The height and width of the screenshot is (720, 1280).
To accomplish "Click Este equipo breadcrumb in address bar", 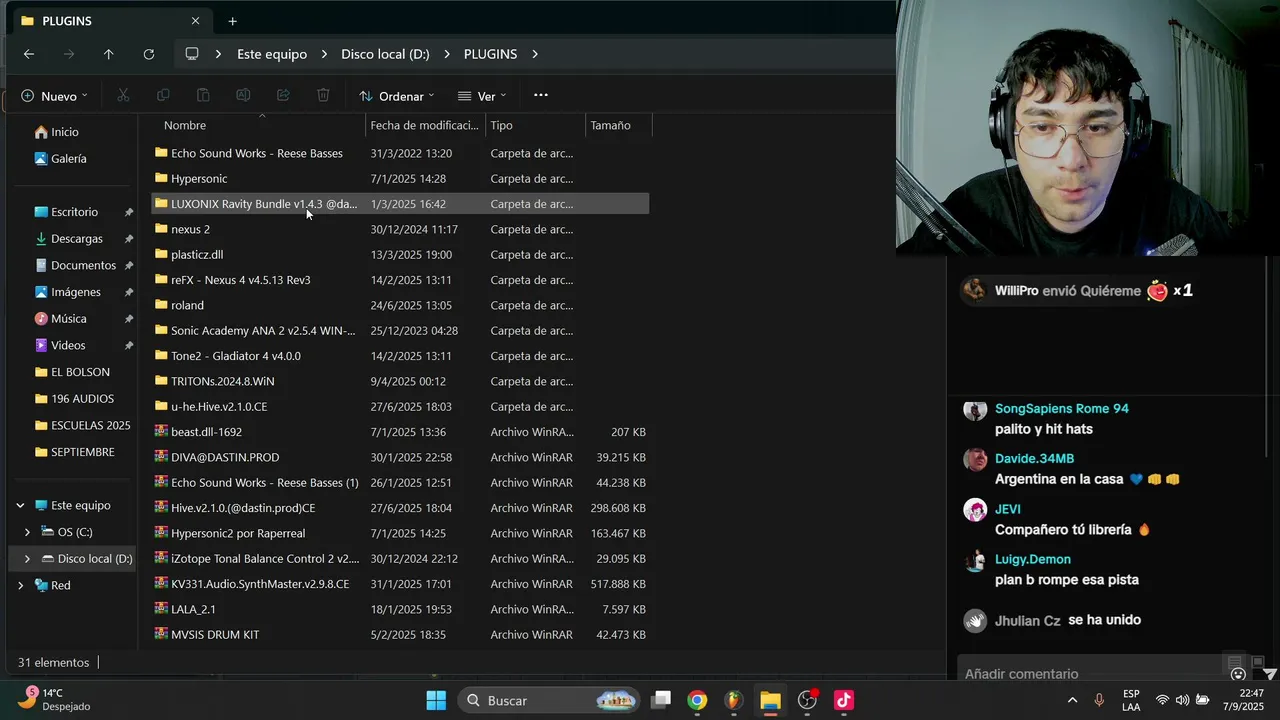I will [272, 54].
